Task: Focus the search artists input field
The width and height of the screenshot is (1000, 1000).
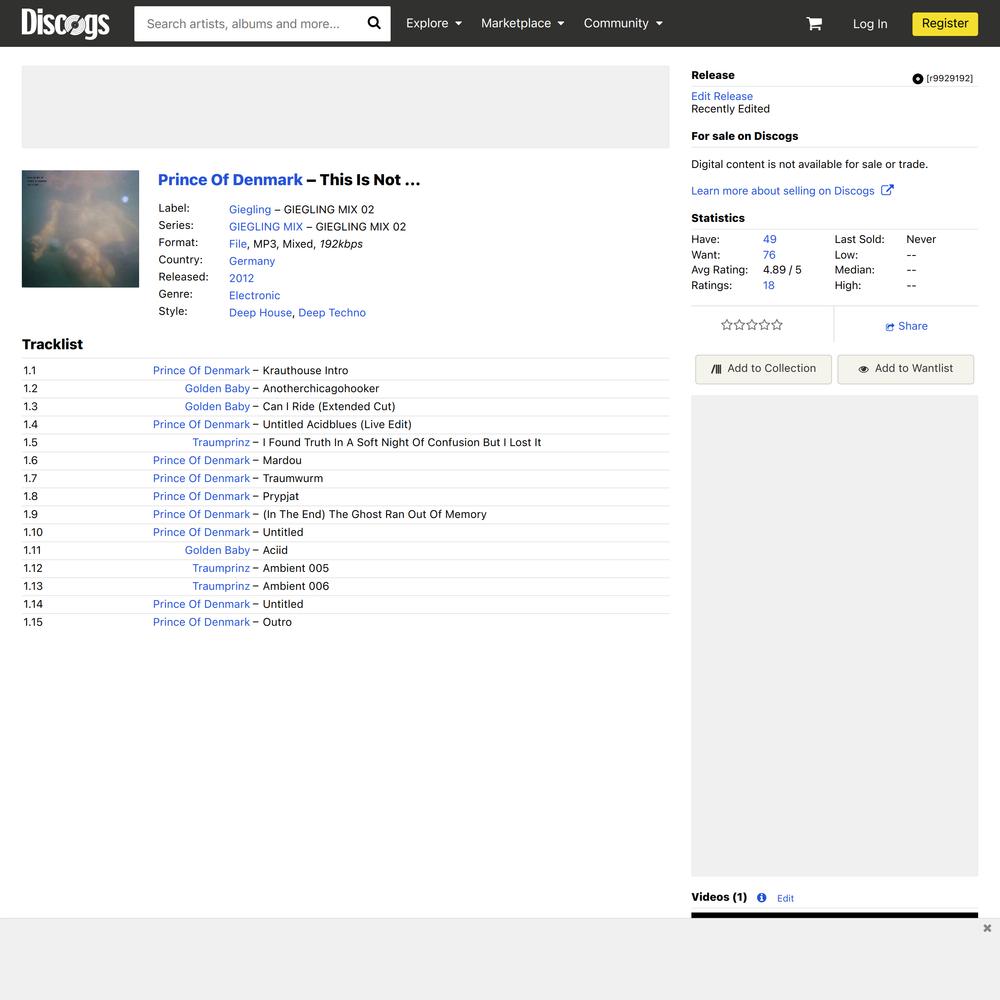Action: (x=249, y=24)
